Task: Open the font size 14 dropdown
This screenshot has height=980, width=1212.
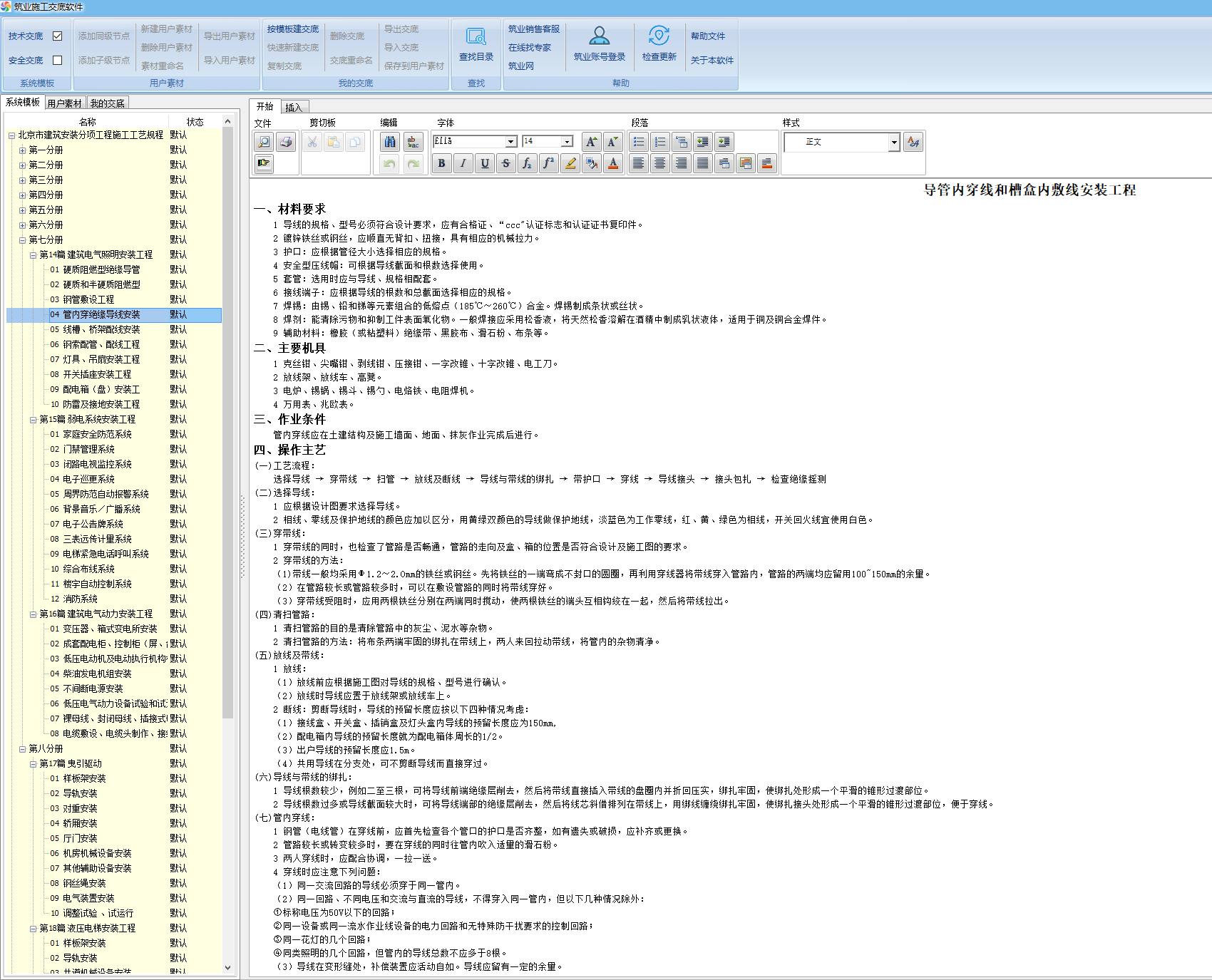Action: 567,142
